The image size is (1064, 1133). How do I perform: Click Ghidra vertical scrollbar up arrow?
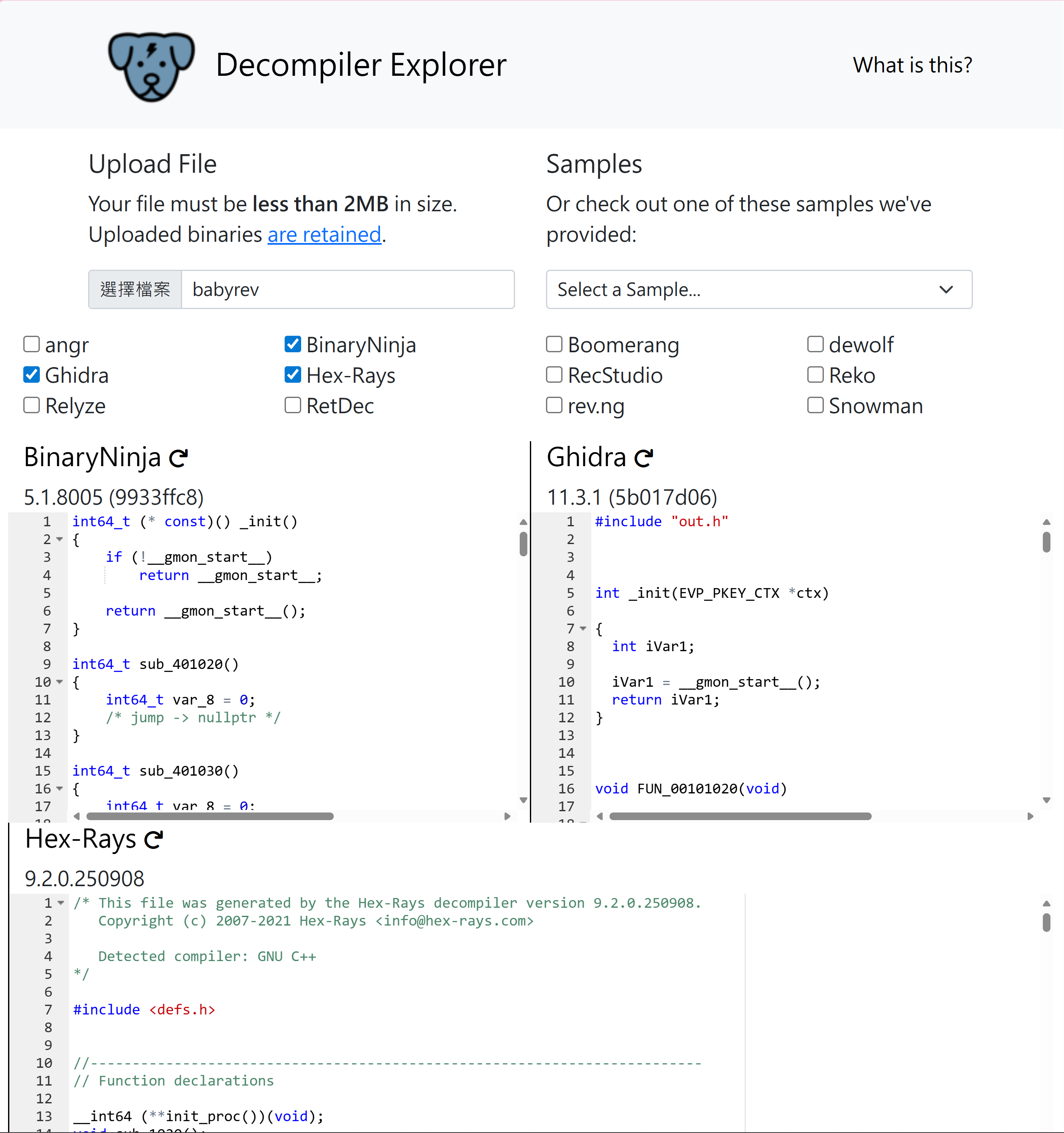pyautogui.click(x=1046, y=522)
